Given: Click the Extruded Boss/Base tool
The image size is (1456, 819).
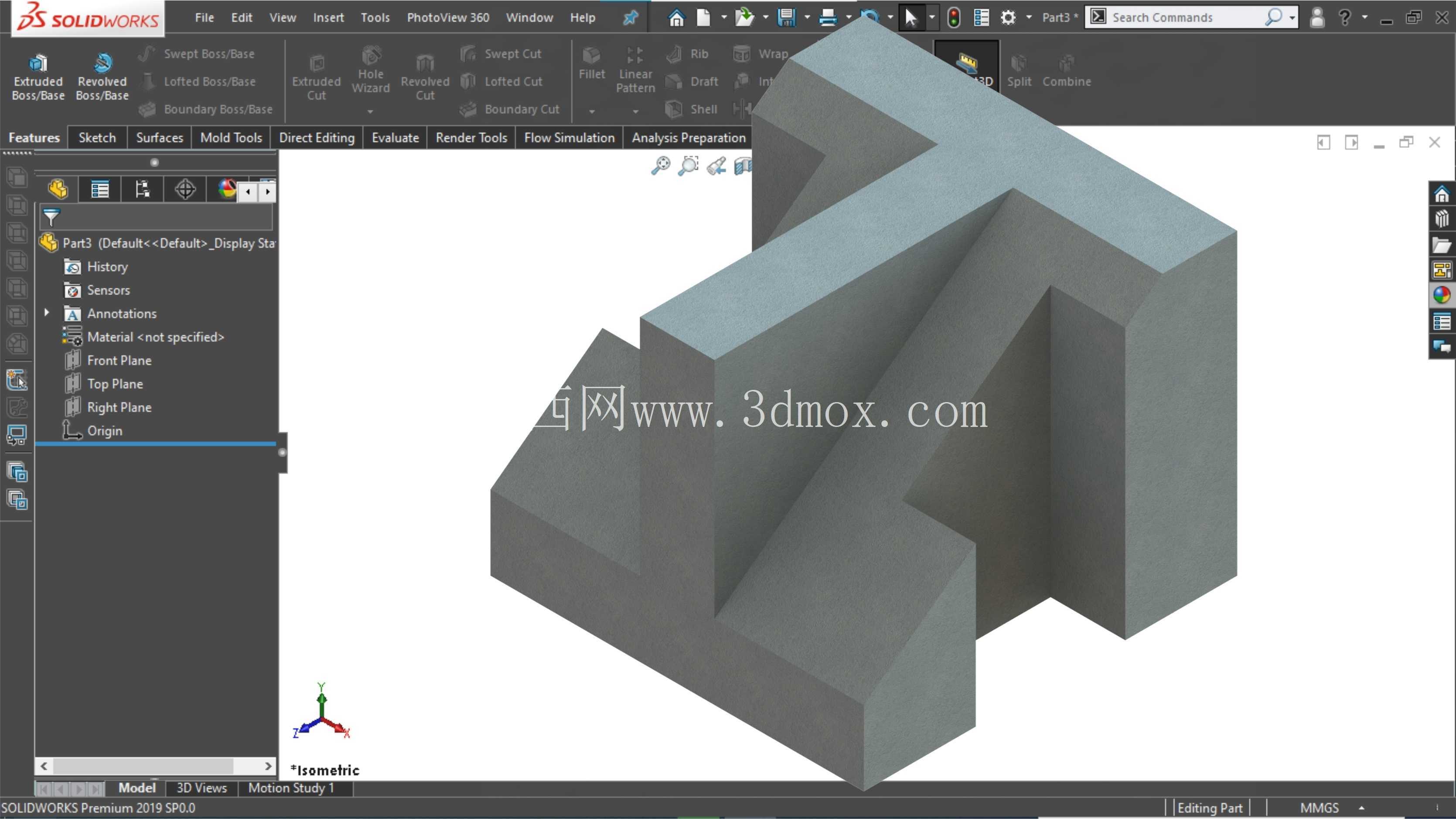Looking at the screenshot, I should (38, 77).
